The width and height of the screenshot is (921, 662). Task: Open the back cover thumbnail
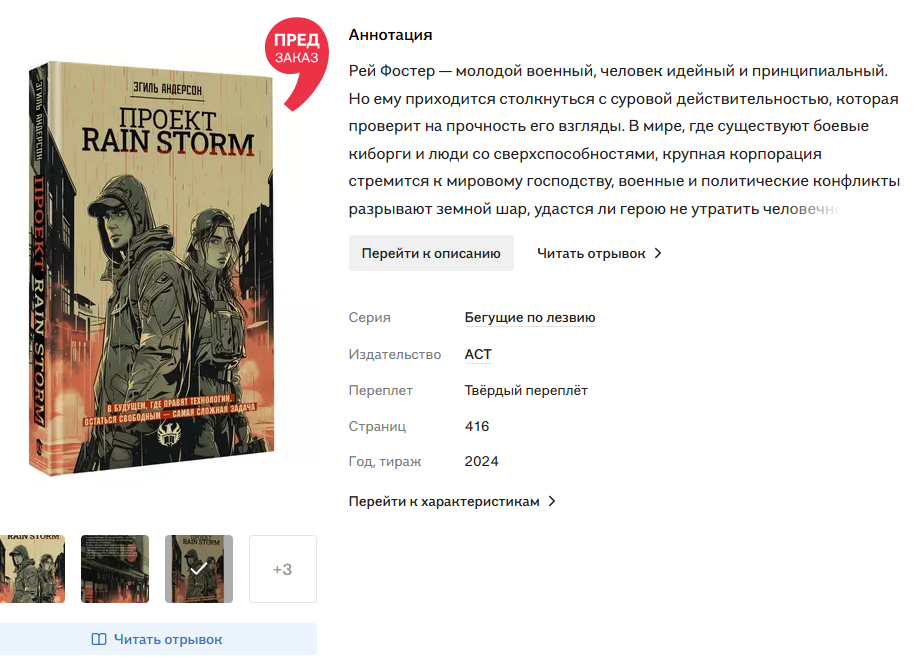pos(115,569)
